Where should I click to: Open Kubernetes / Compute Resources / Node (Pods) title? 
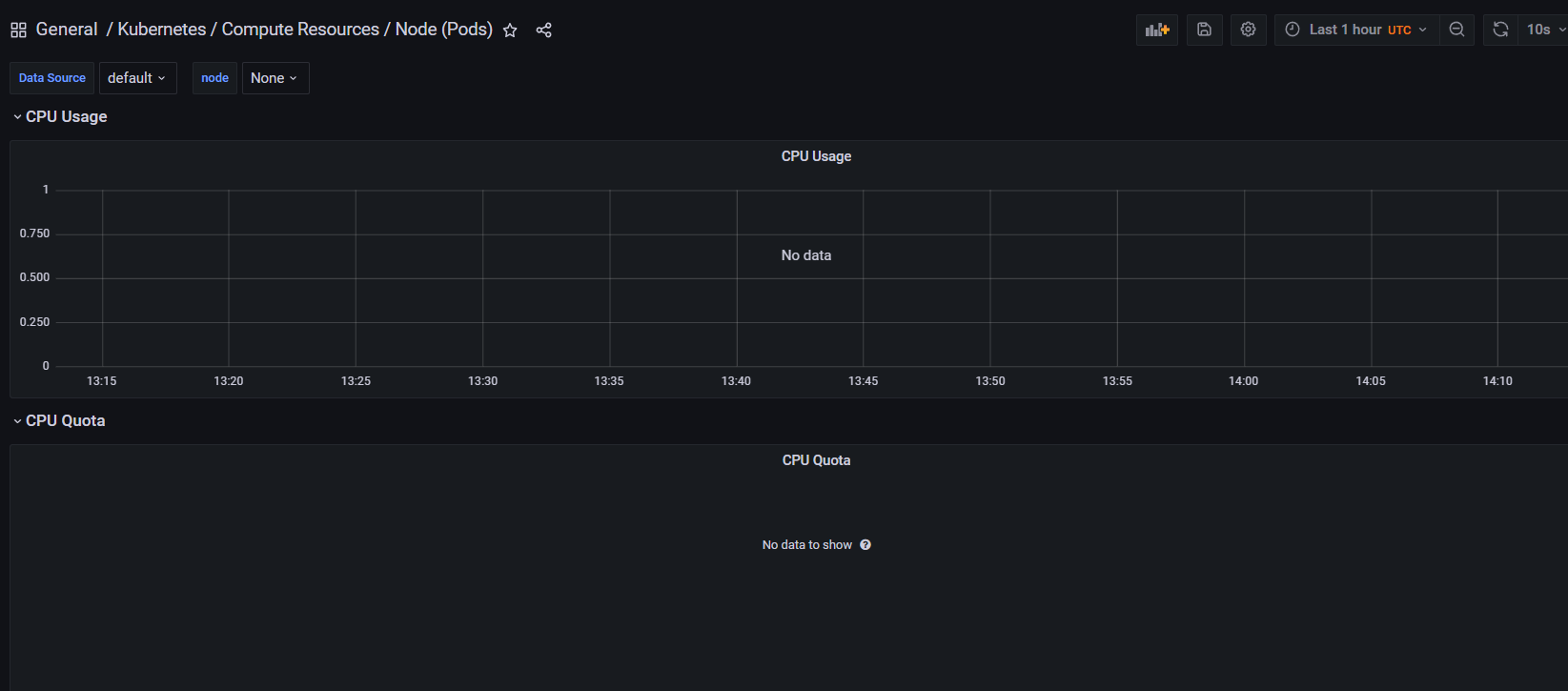pos(305,30)
